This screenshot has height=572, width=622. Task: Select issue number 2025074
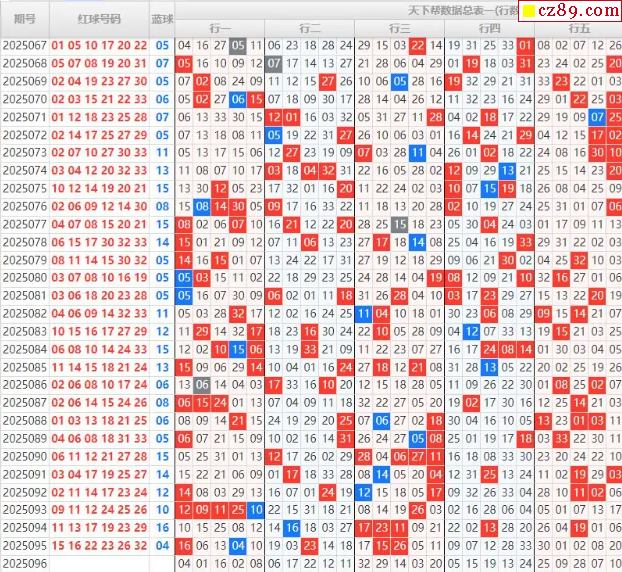coord(25,171)
